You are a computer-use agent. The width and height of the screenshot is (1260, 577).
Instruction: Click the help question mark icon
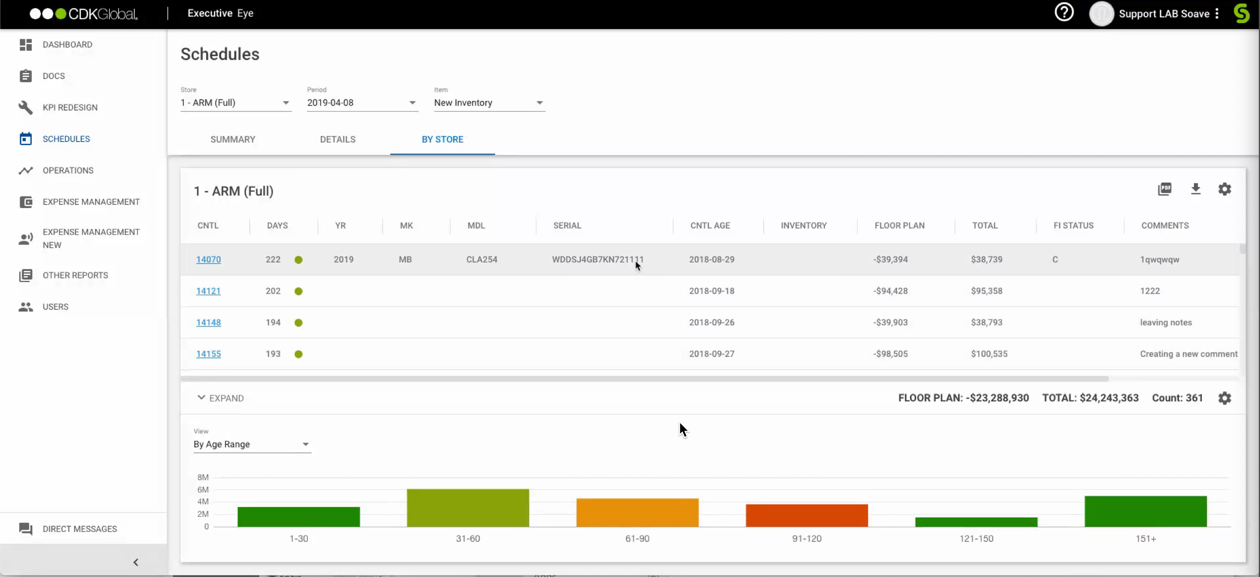click(1064, 13)
